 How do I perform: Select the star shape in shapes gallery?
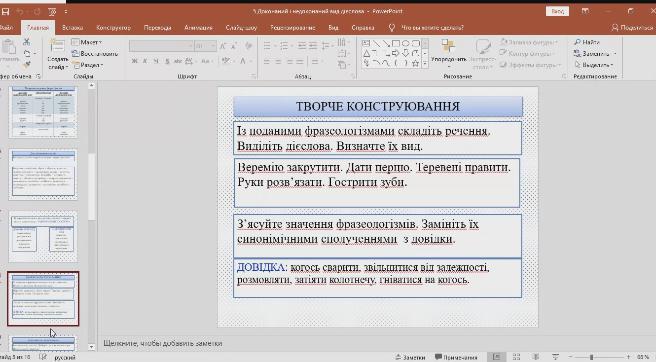(415, 63)
